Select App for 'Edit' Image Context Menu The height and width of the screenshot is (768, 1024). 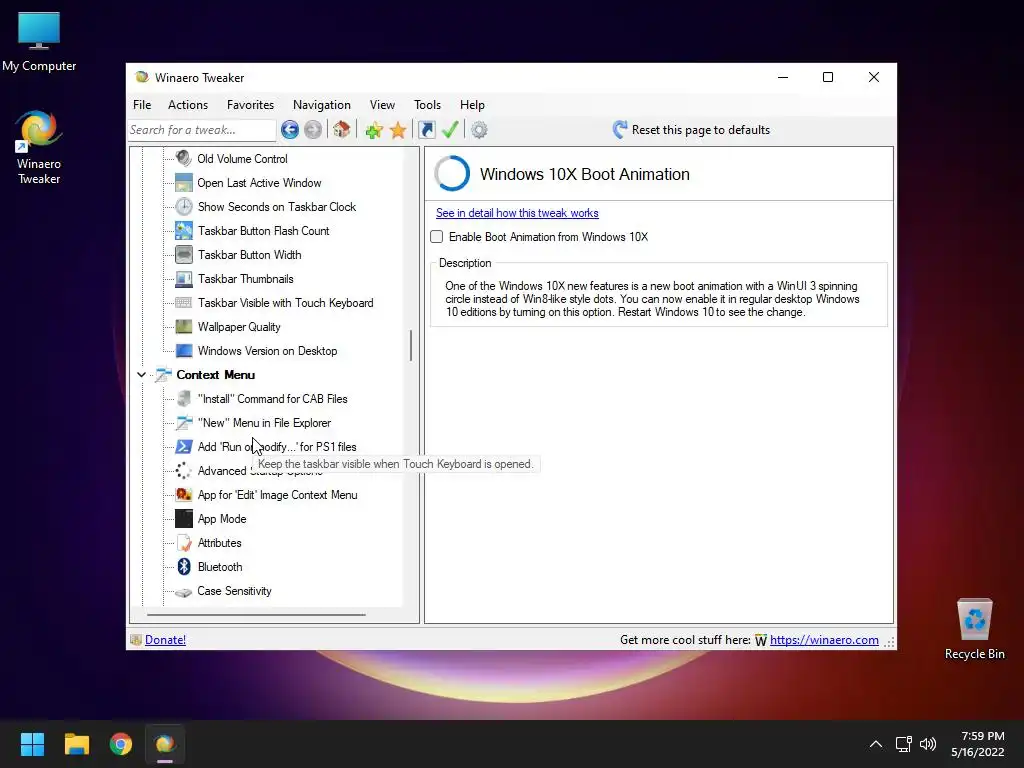coord(278,495)
